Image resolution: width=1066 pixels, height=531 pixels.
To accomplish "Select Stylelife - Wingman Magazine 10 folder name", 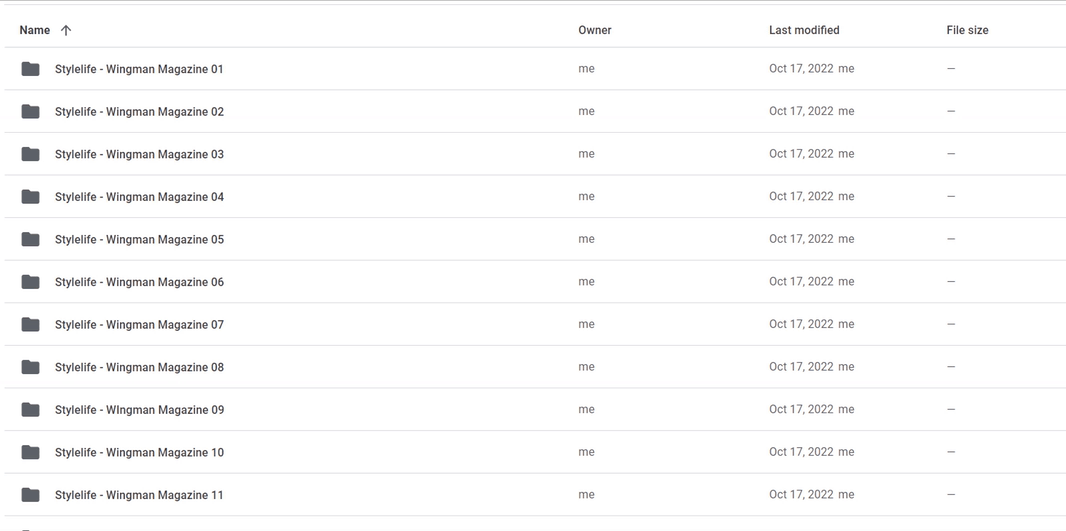I will (139, 452).
